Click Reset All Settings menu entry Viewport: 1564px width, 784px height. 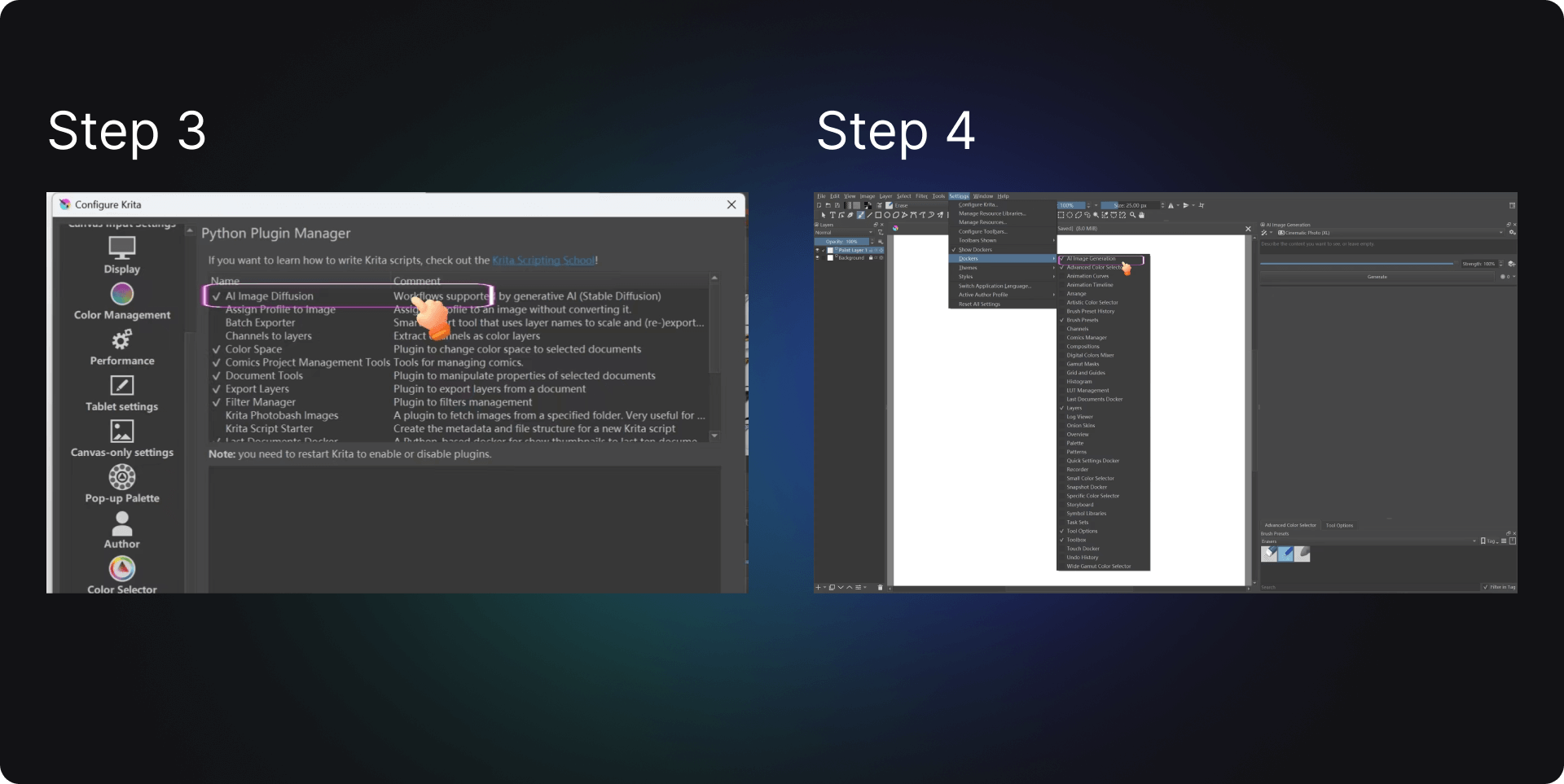pos(979,304)
